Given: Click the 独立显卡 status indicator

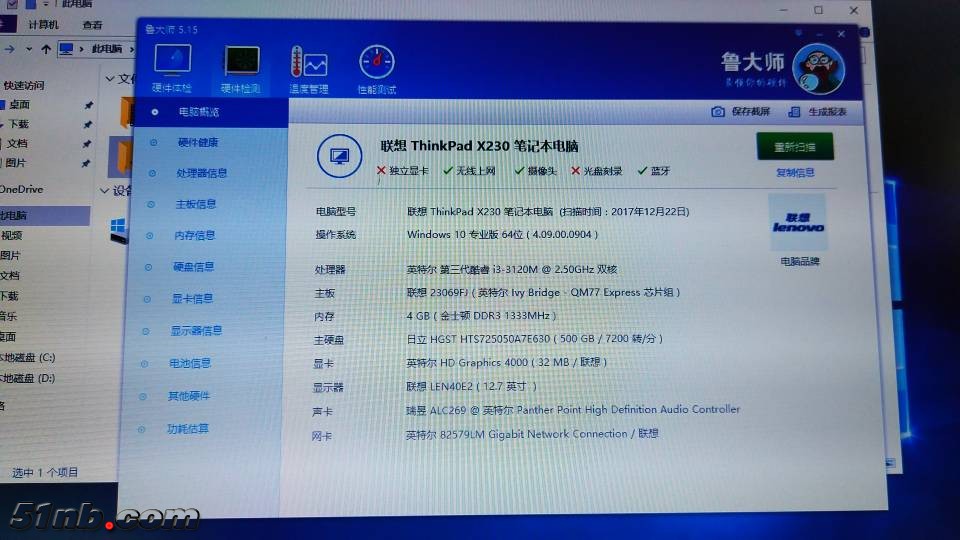Looking at the screenshot, I should click(x=403, y=171).
